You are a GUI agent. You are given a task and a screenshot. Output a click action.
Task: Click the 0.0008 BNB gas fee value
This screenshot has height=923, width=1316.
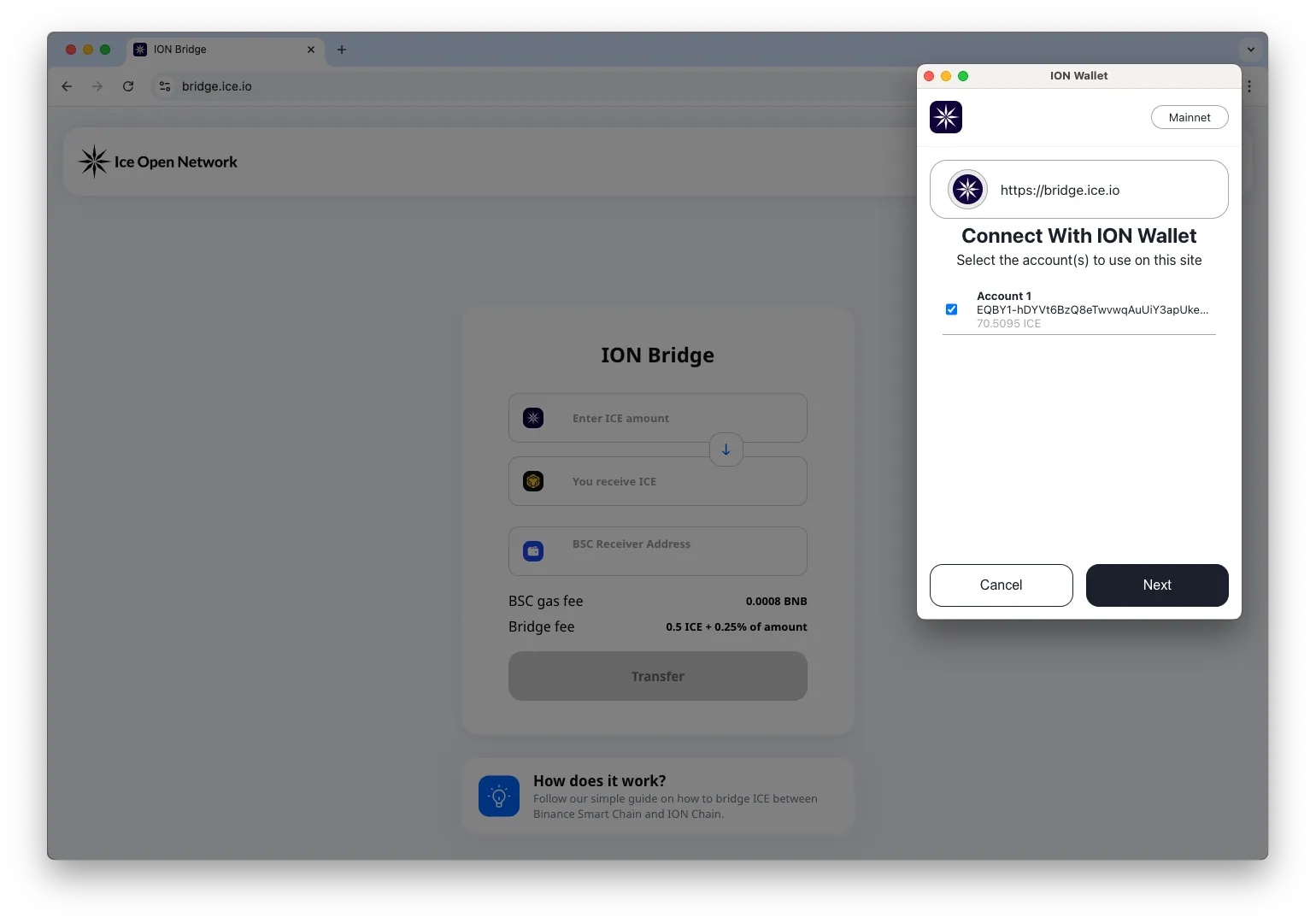(776, 602)
